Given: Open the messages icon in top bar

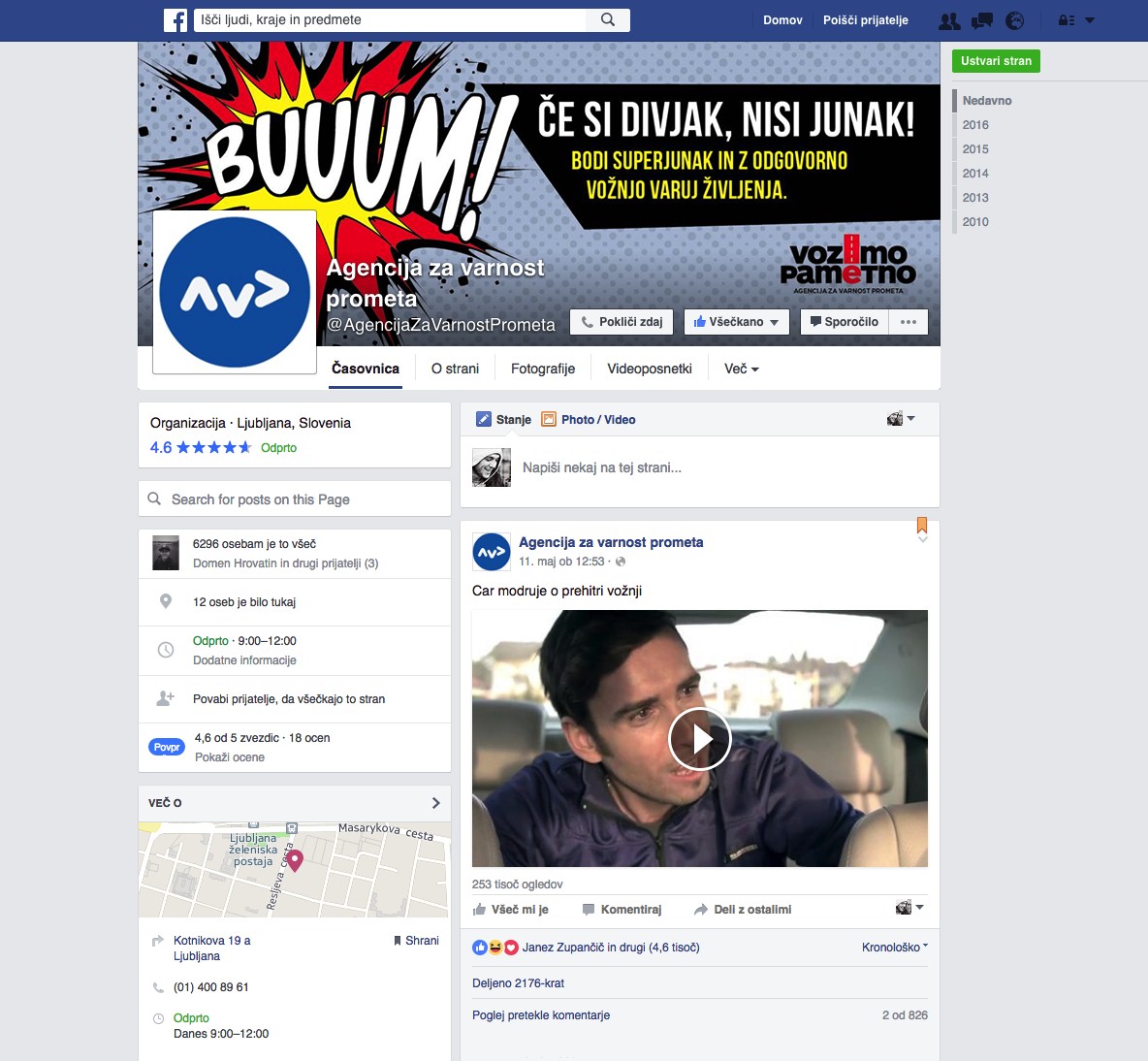Looking at the screenshot, I should 982,20.
